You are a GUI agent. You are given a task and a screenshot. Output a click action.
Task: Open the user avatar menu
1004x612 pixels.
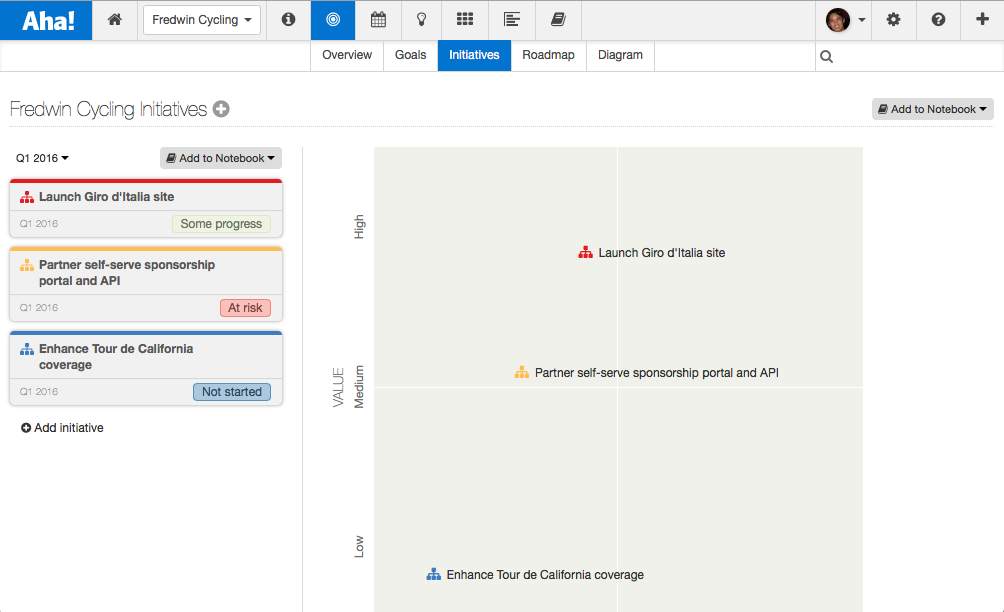[845, 20]
